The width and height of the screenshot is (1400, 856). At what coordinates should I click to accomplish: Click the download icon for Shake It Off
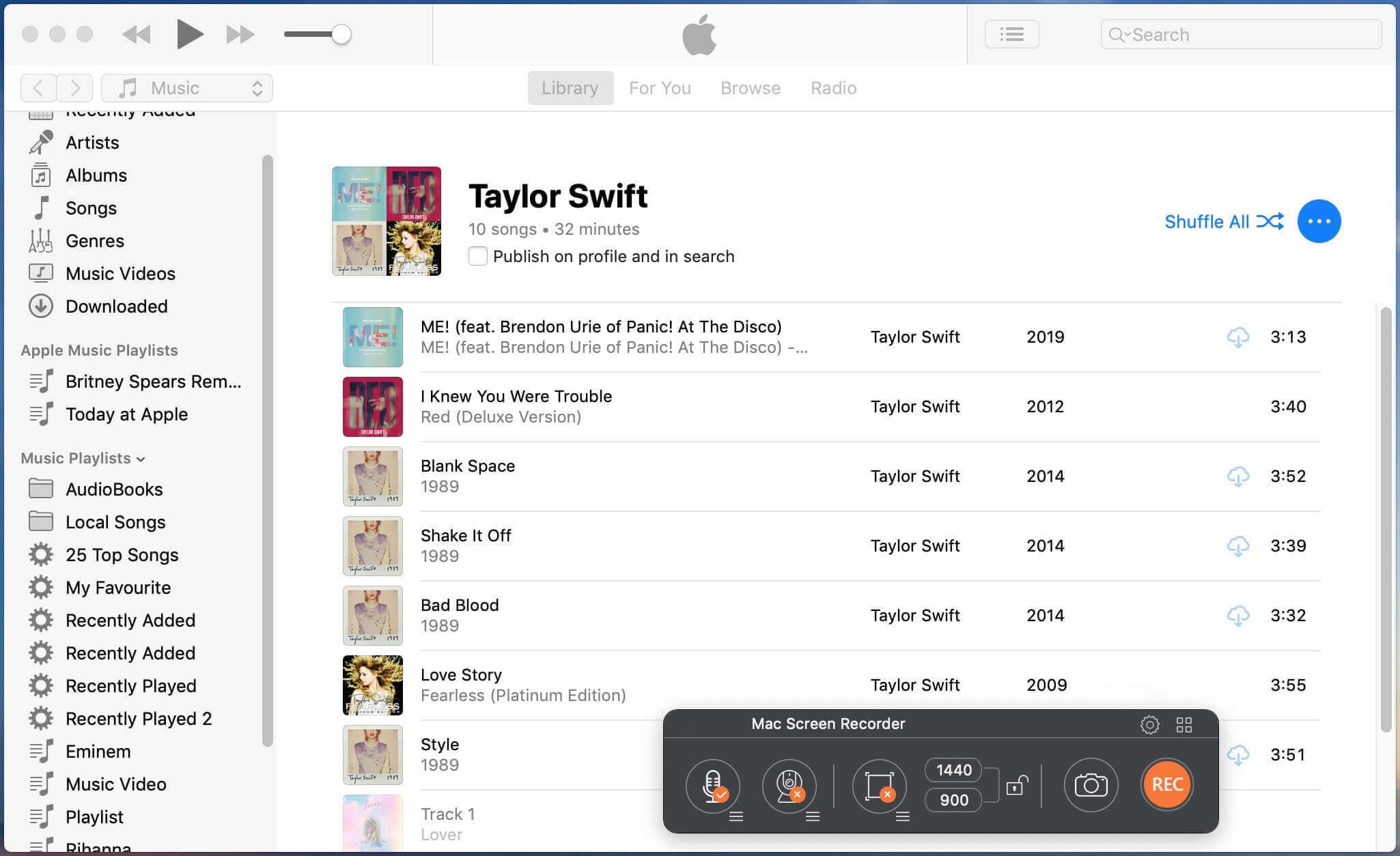click(x=1238, y=546)
